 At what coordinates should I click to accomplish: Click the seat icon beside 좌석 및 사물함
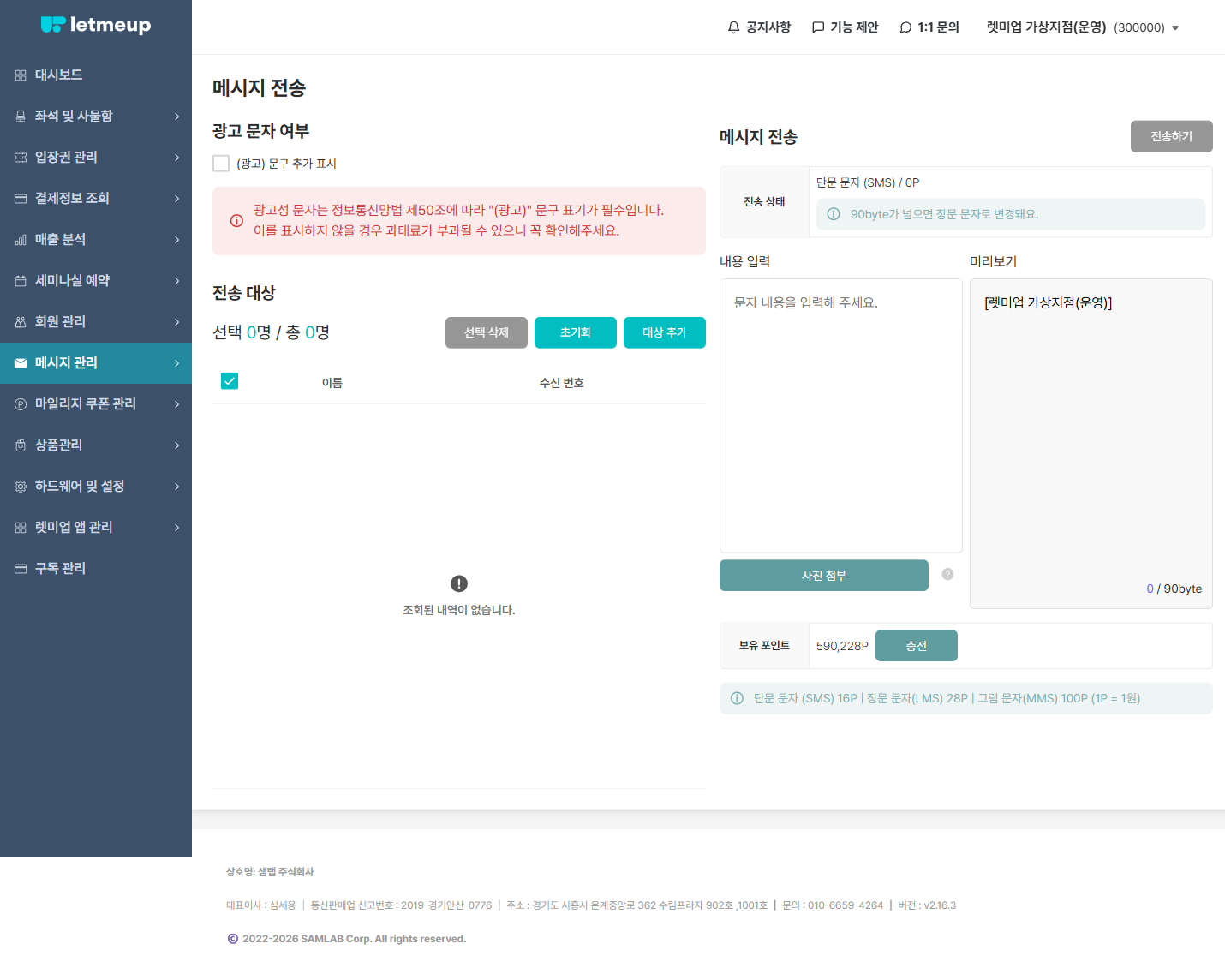[x=21, y=117]
